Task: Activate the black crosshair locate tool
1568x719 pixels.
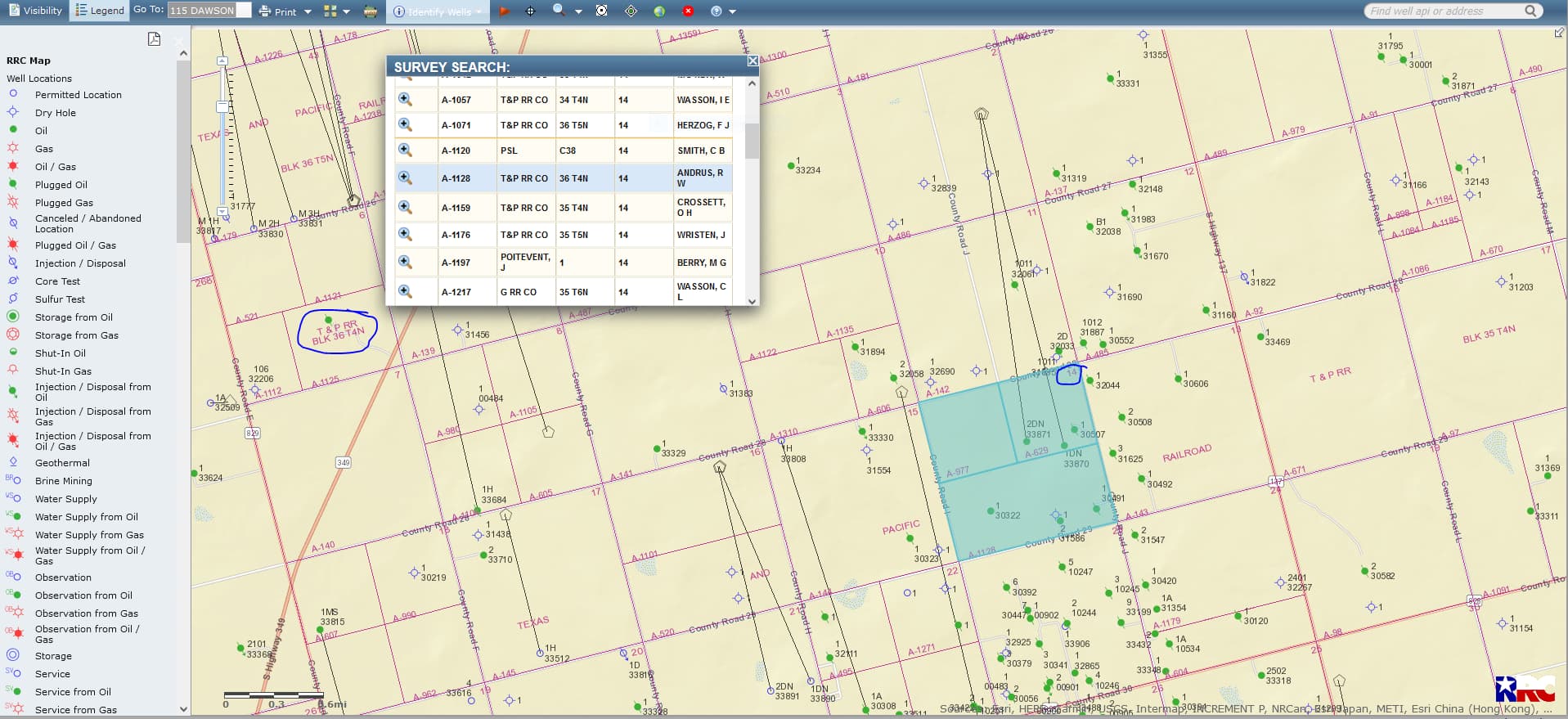Action: (x=530, y=11)
